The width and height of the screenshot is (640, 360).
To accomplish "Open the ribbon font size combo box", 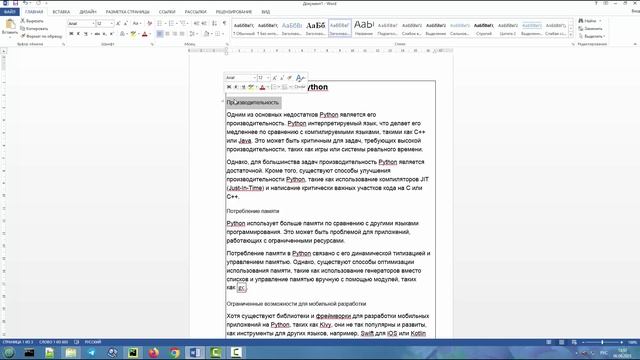I will [x=104, y=24].
